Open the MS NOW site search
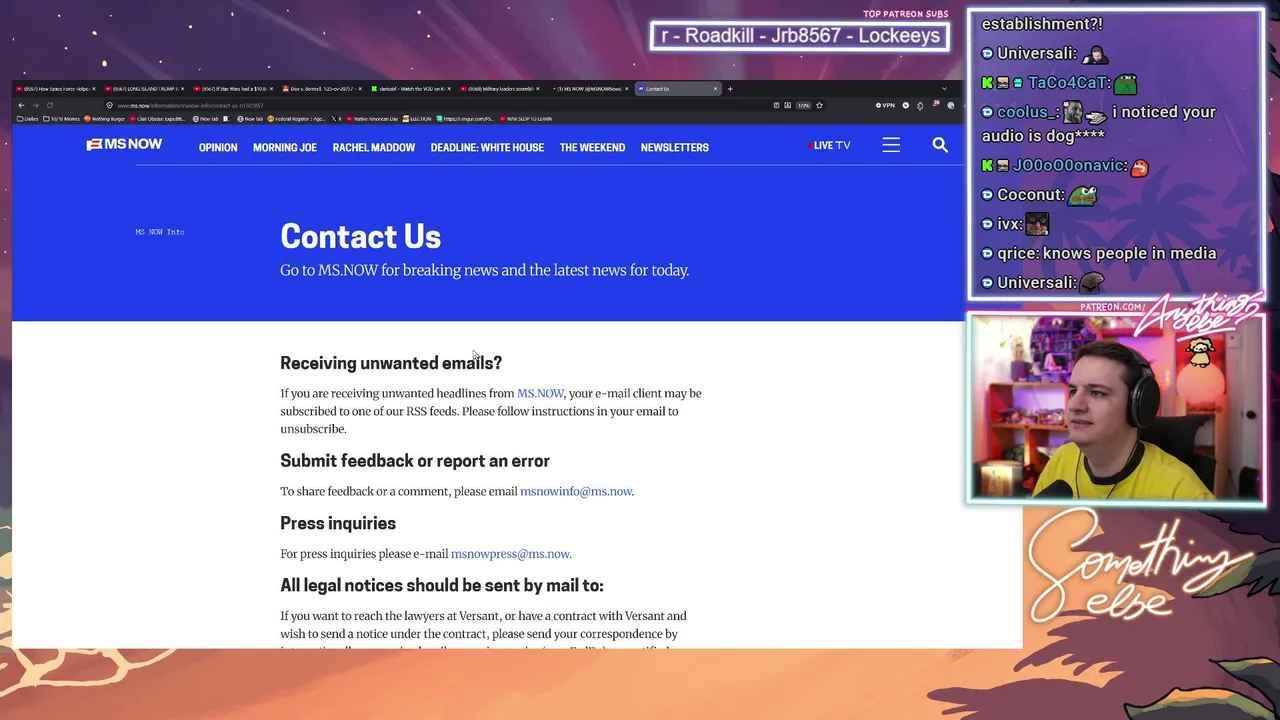The image size is (1280, 720). [940, 145]
